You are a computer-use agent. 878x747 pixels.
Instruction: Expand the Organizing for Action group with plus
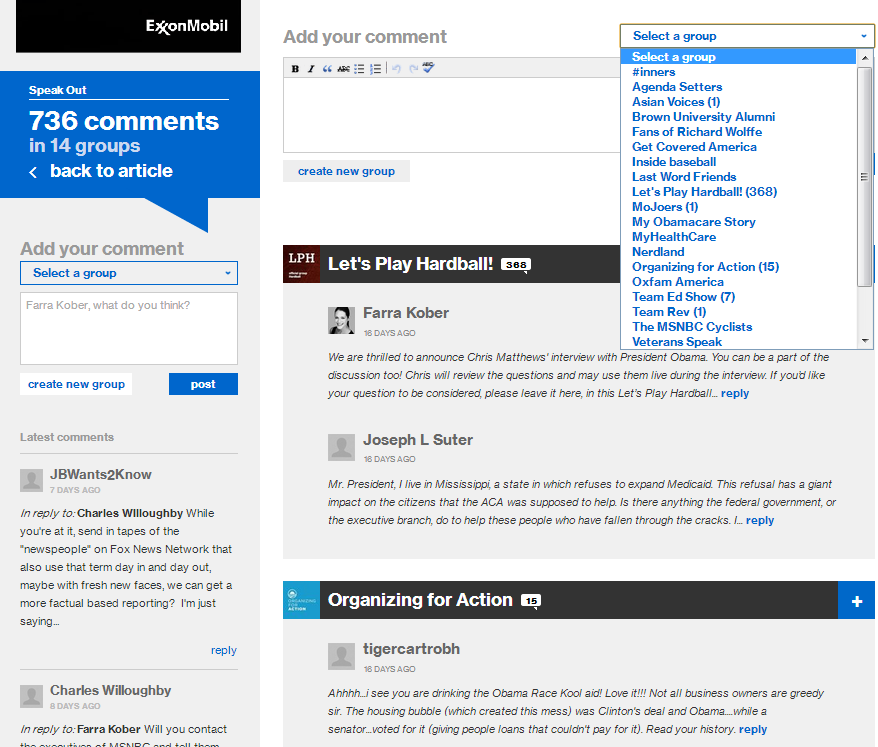tap(856, 601)
